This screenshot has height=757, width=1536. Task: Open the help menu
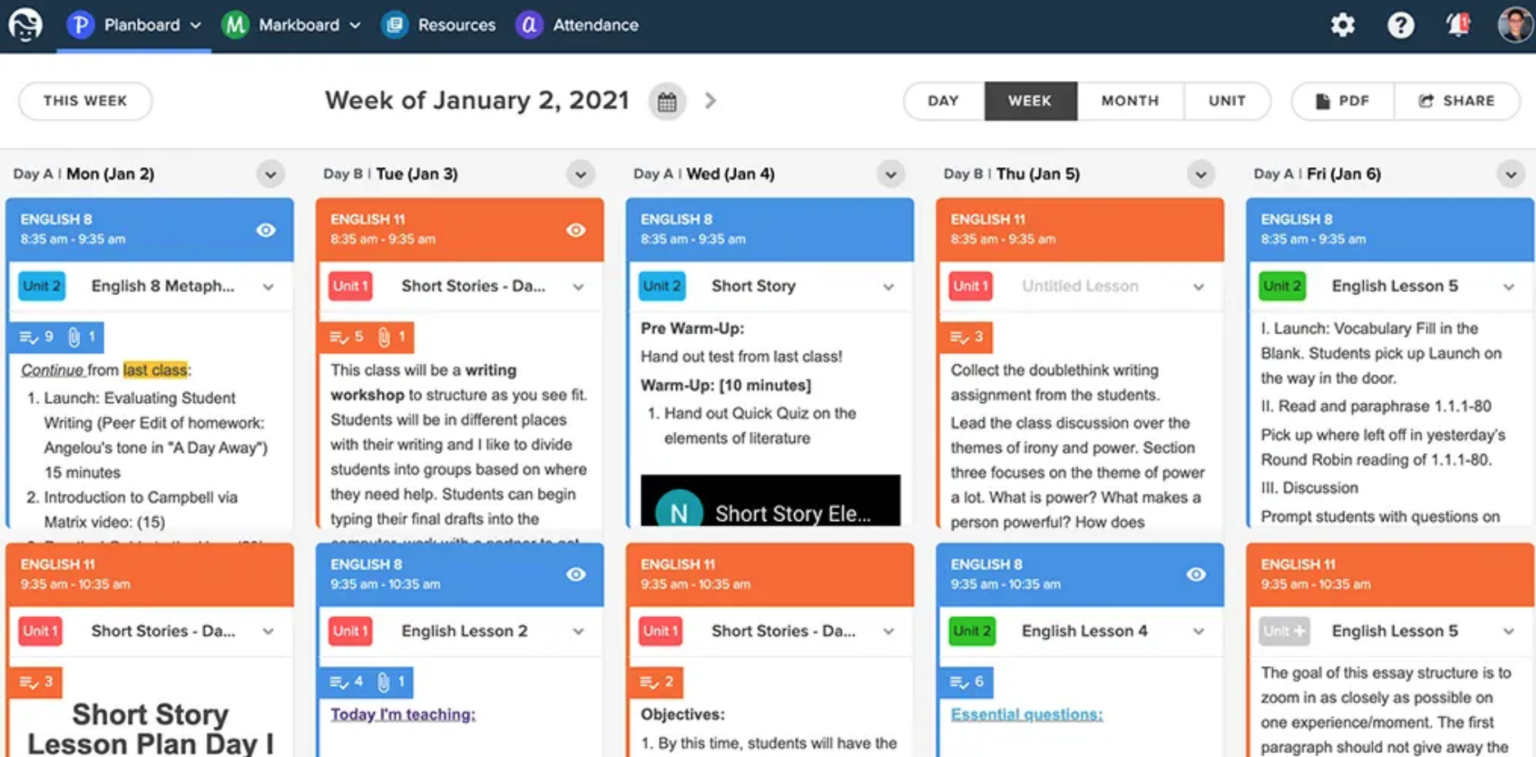1400,25
